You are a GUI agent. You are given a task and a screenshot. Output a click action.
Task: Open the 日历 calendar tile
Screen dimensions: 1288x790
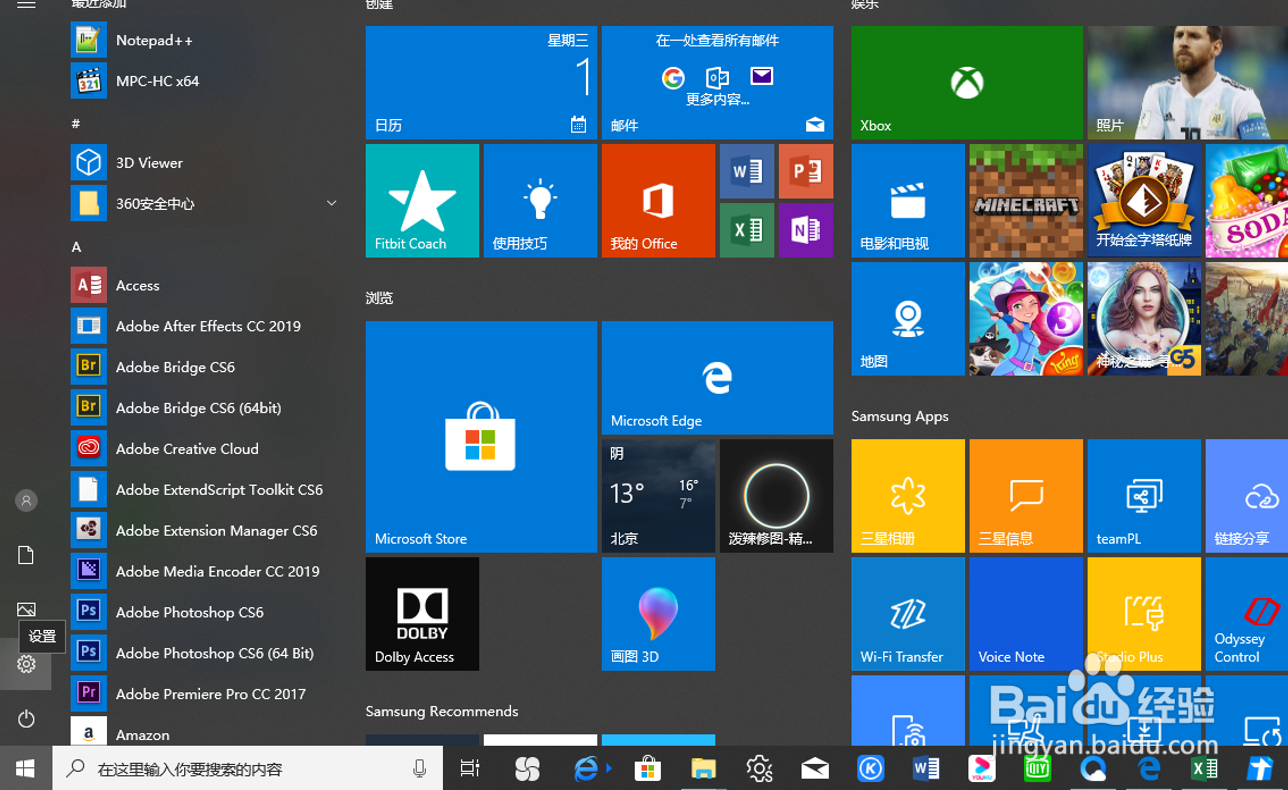tap(481, 82)
